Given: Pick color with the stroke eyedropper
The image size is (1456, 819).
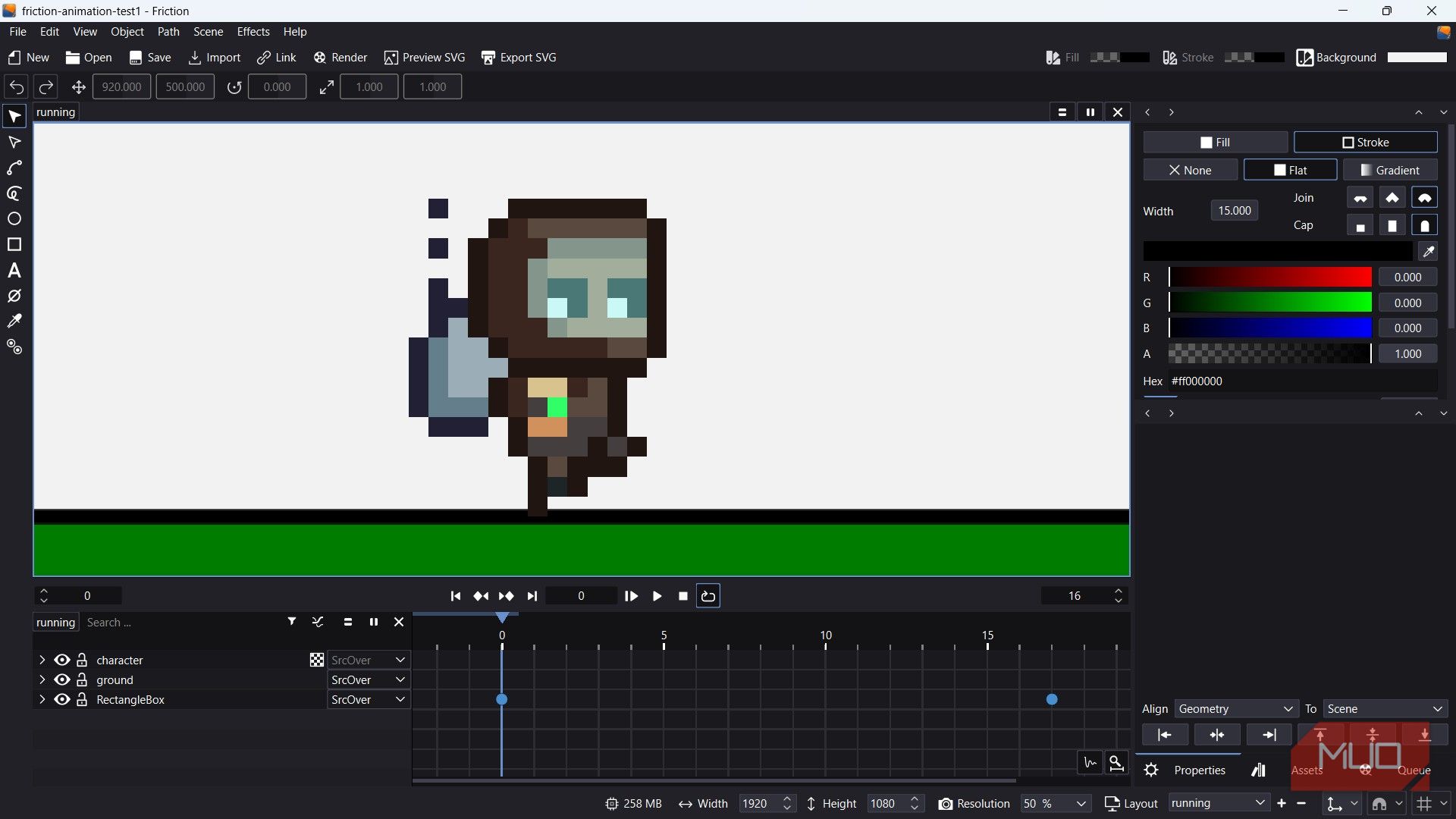Looking at the screenshot, I should pos(1429,252).
